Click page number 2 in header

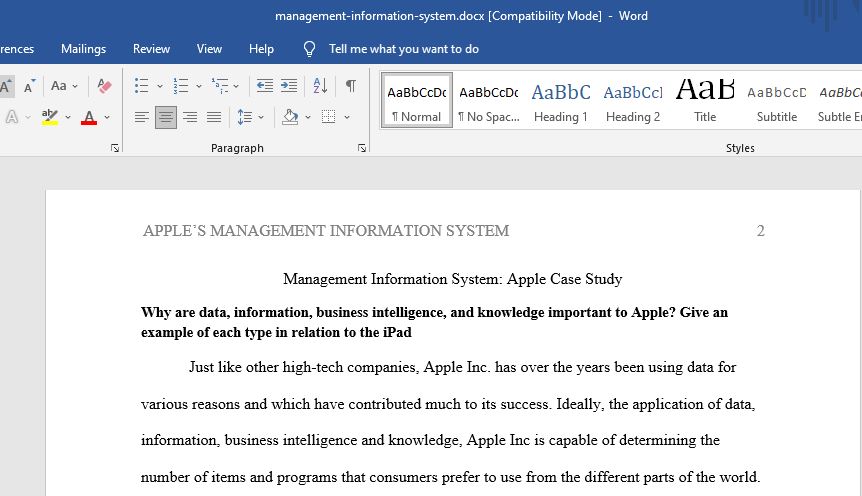point(760,230)
